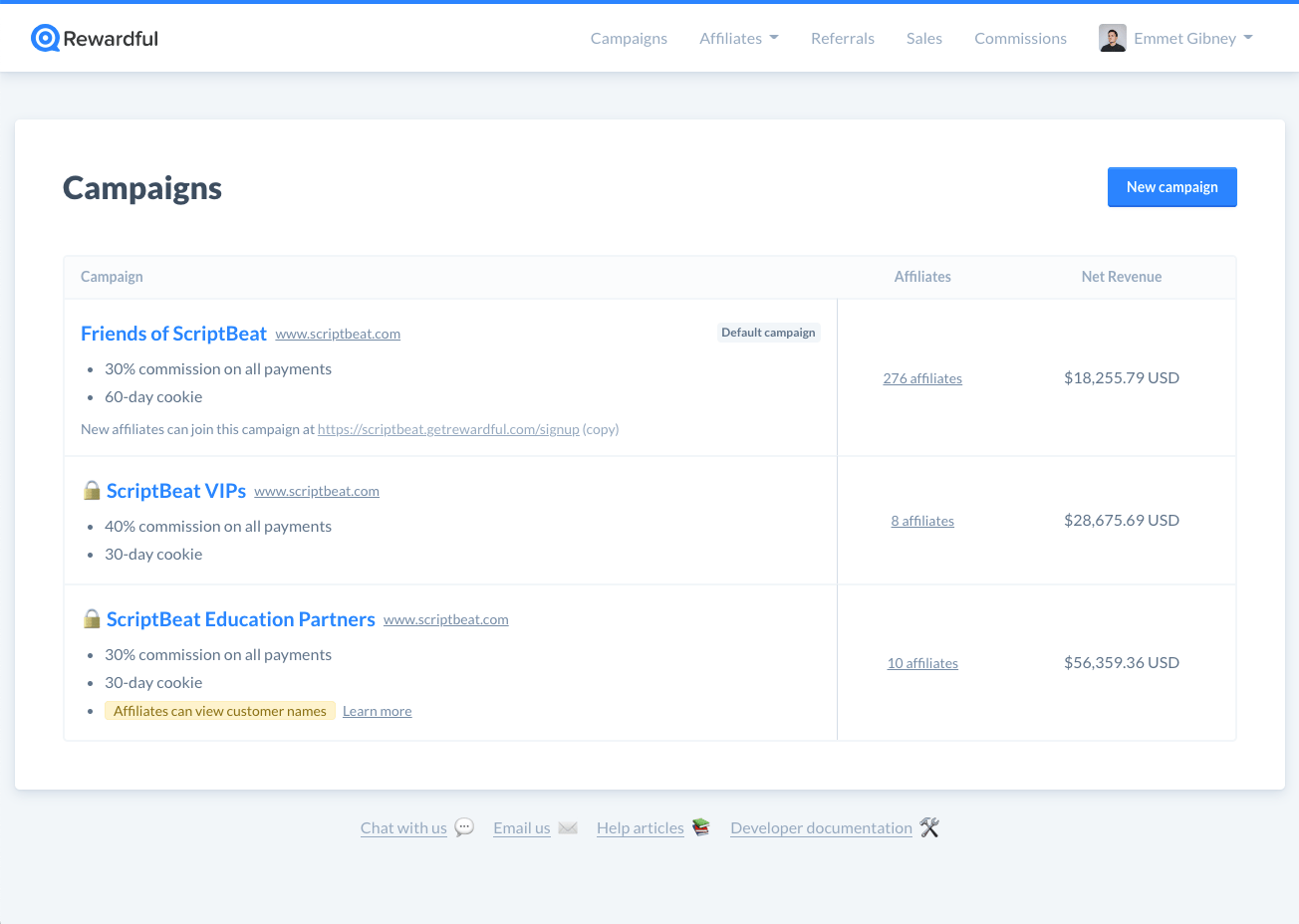Open the Referrals page
The width and height of the screenshot is (1299, 924).
coord(843,38)
